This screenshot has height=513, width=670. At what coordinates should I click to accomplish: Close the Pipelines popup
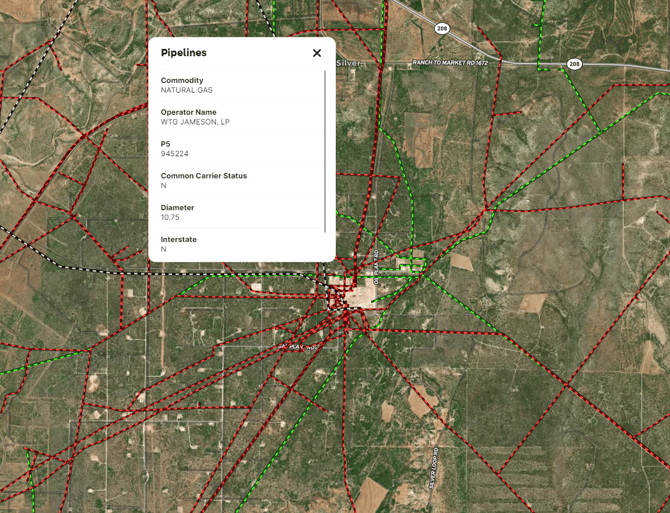(317, 53)
